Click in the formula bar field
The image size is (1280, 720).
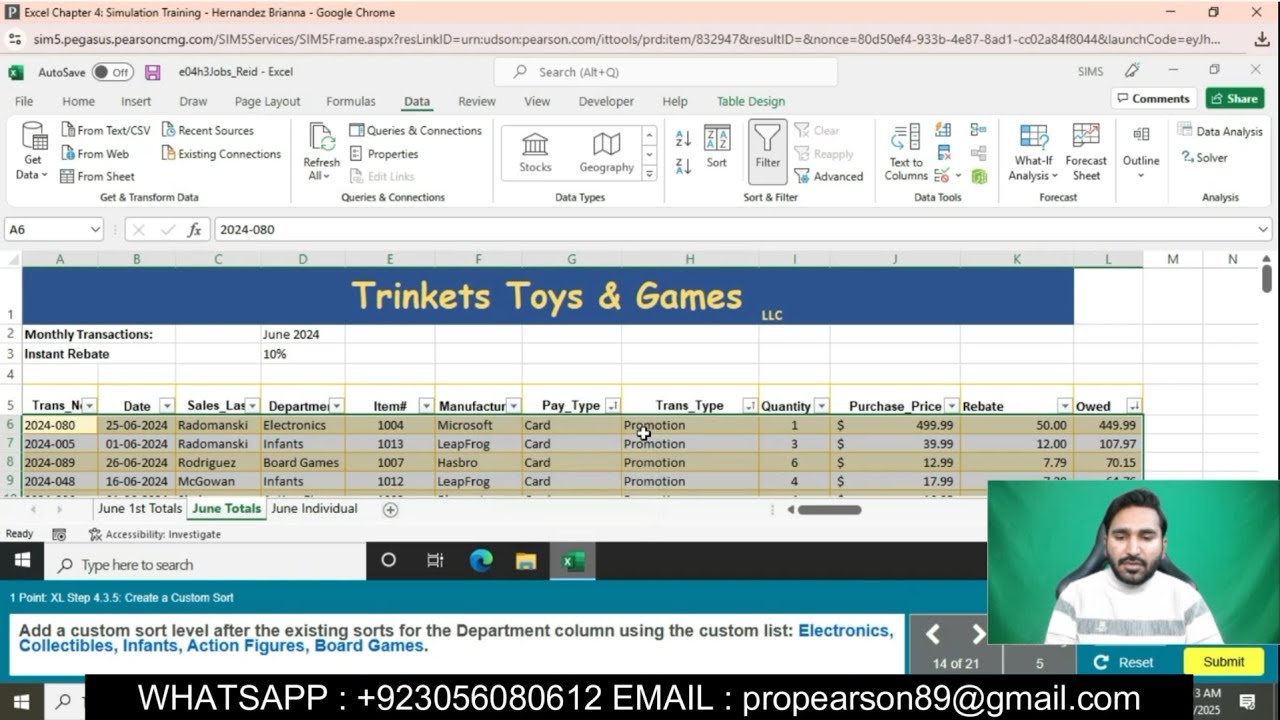(x=740, y=230)
